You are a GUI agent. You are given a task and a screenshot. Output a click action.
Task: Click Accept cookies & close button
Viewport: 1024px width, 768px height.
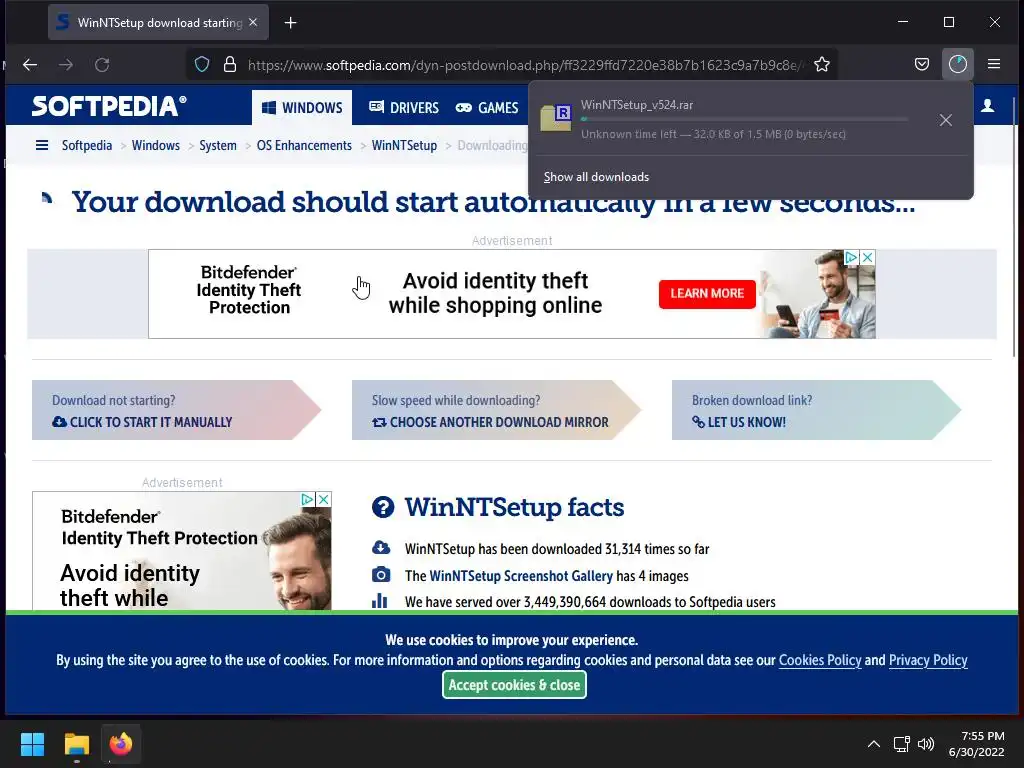515,685
